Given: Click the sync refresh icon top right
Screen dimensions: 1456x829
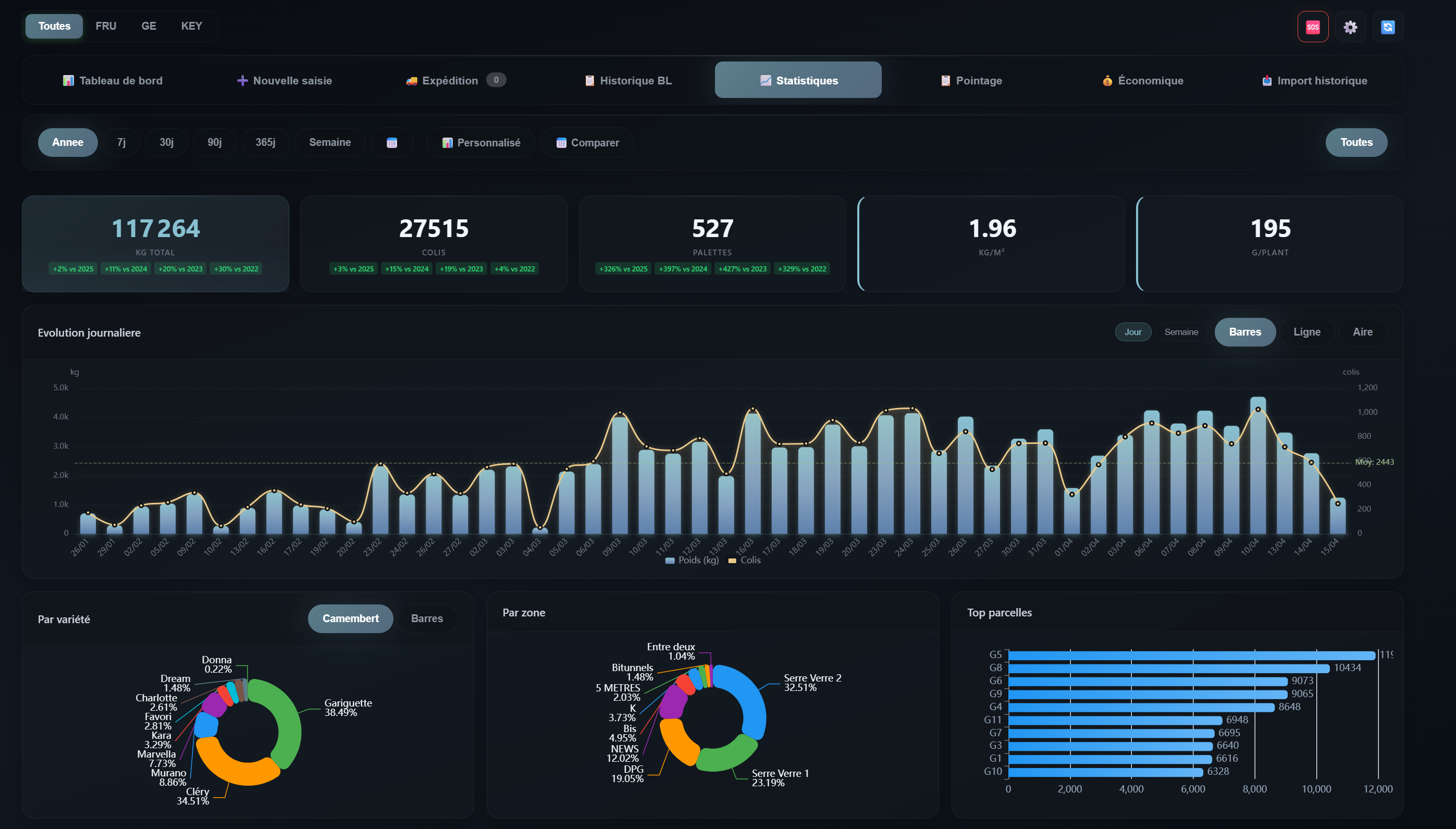Looking at the screenshot, I should (1387, 26).
